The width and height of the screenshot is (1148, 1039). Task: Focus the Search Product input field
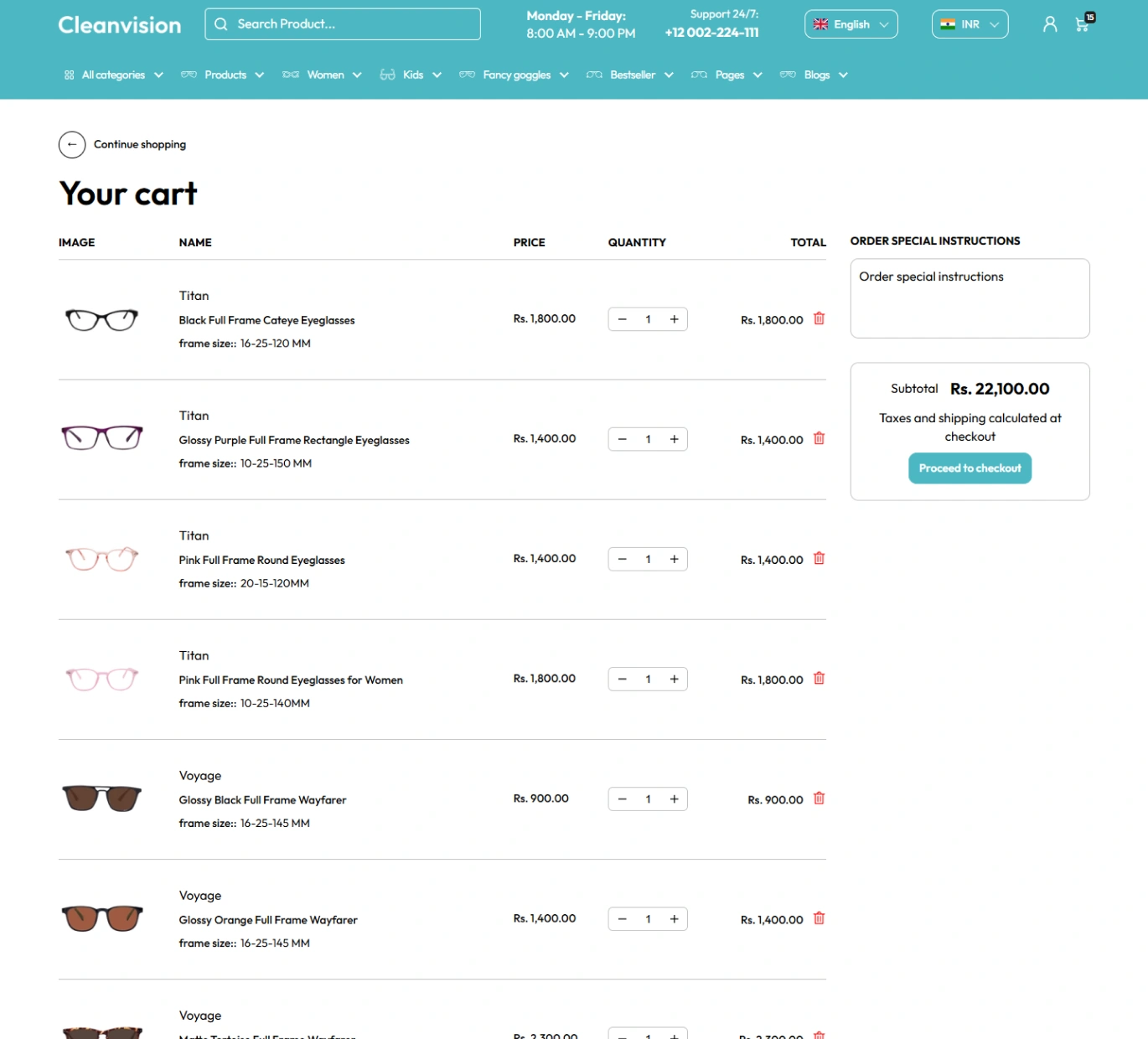pos(343,24)
